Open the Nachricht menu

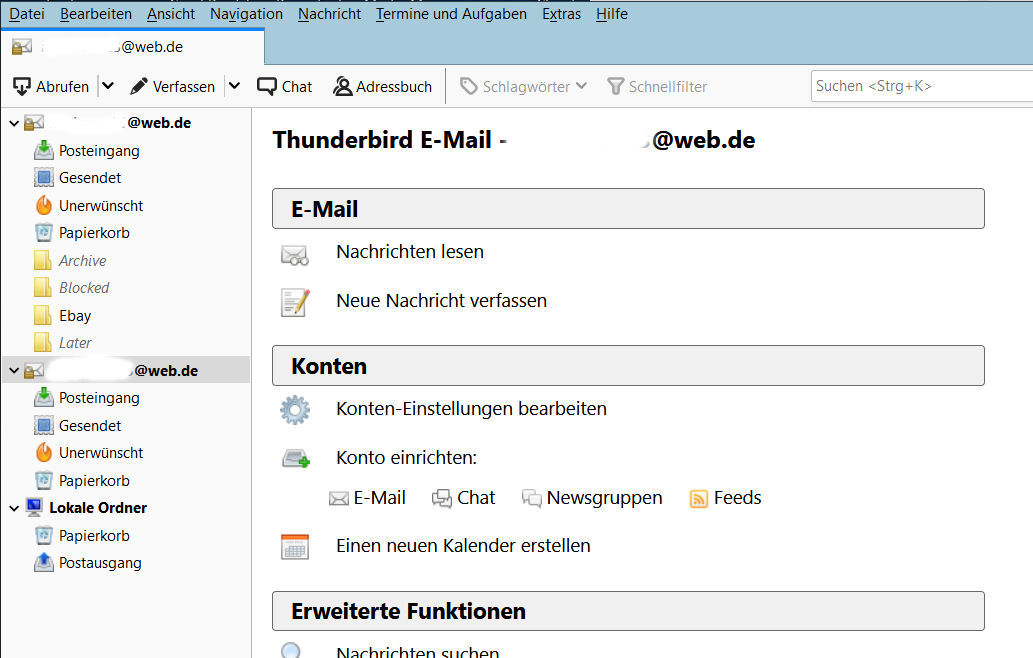(329, 14)
